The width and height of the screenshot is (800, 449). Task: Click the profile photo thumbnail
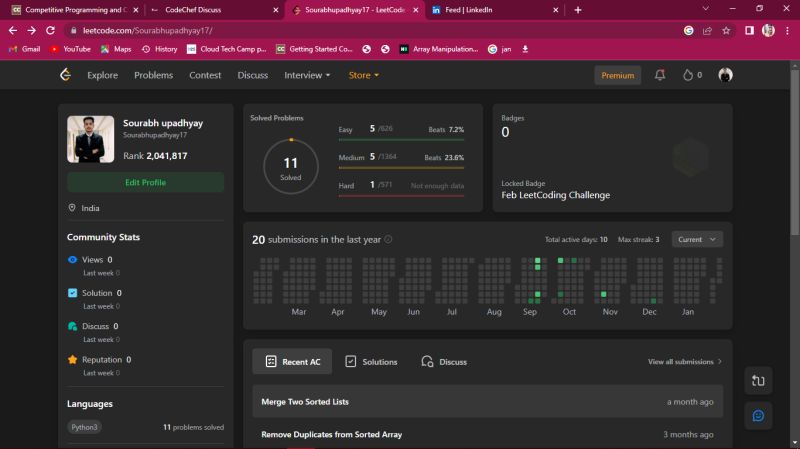pos(90,139)
